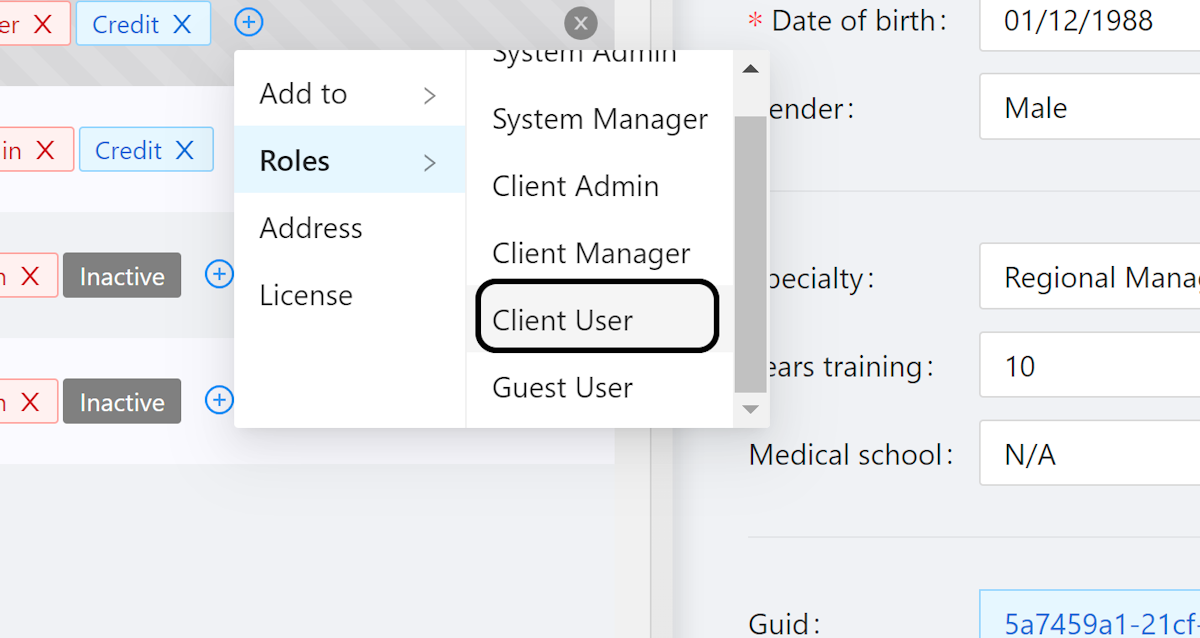Open the Gender dropdown showing Male
Viewport: 1200px width, 638px height.
tap(1090, 107)
